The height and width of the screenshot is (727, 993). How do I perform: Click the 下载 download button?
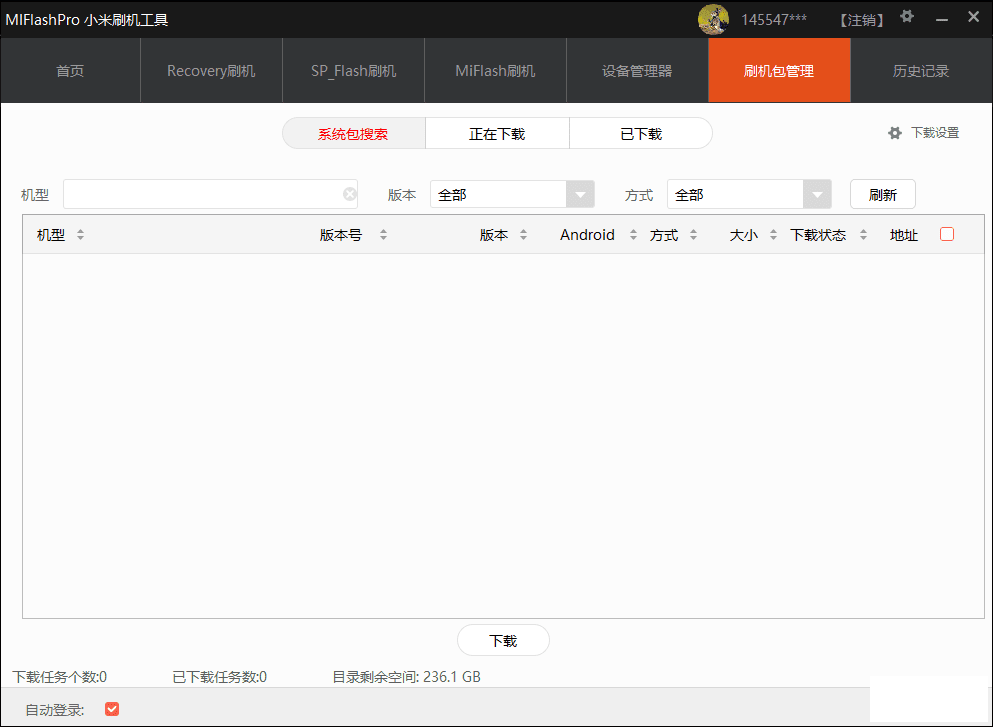pos(503,640)
